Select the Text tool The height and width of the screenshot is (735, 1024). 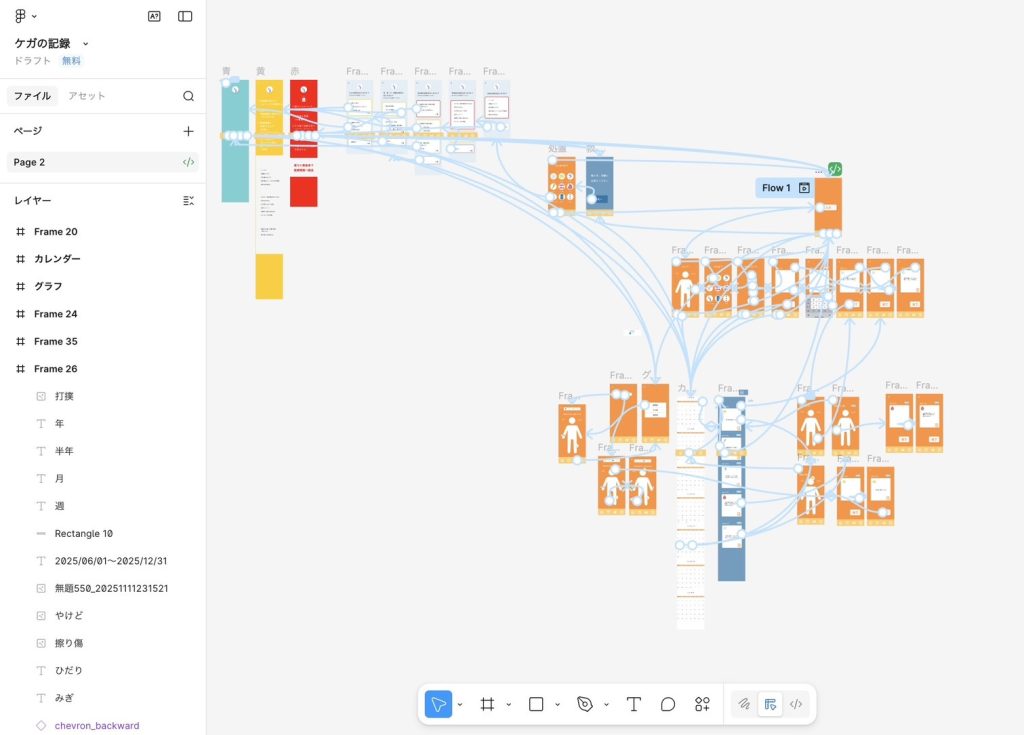tap(633, 704)
